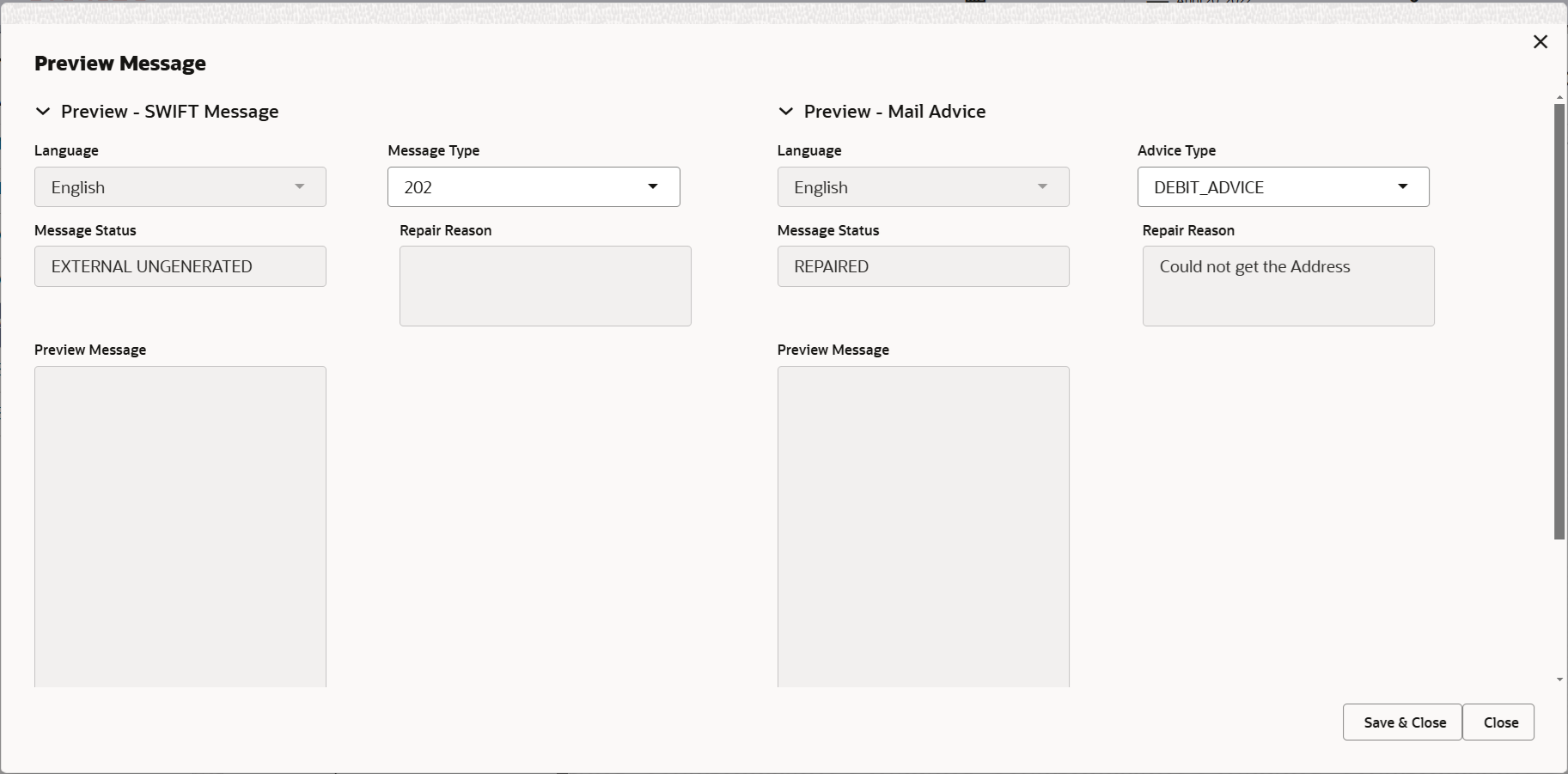Viewport: 1568px width, 774px height.
Task: Click Mail Advice Message Status REPAIRED field
Action: pyautogui.click(x=923, y=266)
